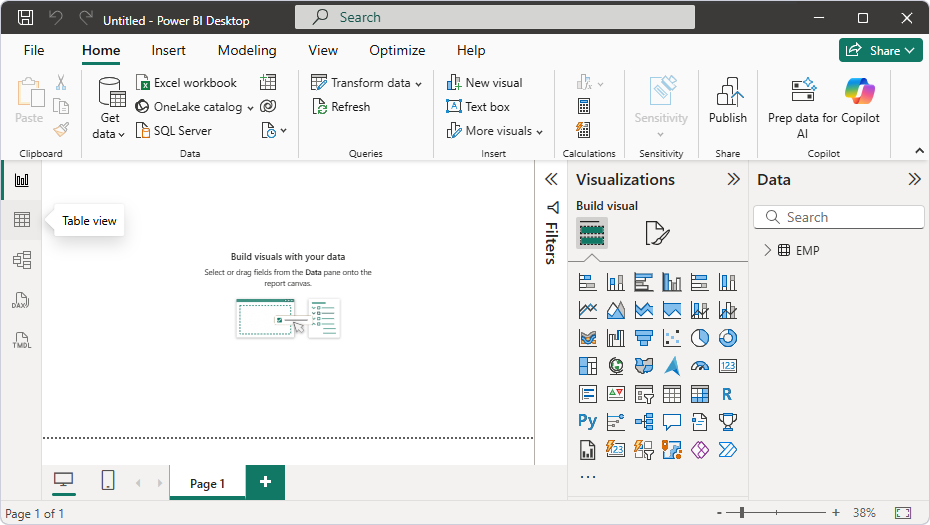Open the File menu
930x525 pixels.
34,51
